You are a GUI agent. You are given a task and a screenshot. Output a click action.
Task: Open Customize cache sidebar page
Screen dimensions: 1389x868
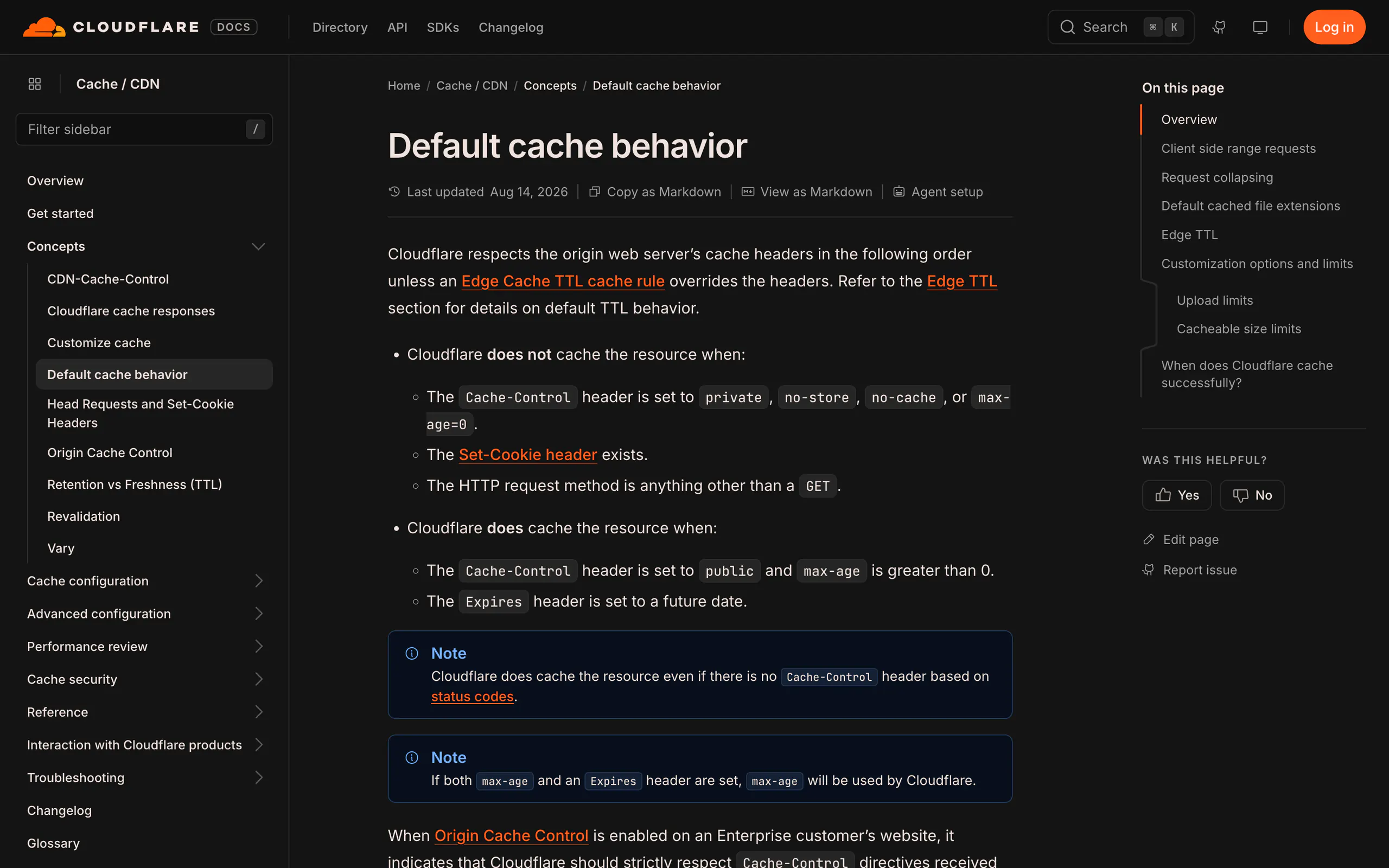pyautogui.click(x=99, y=343)
